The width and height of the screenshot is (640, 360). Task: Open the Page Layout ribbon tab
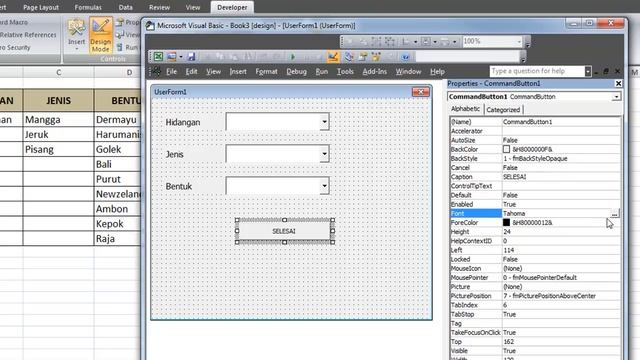tap(41, 7)
